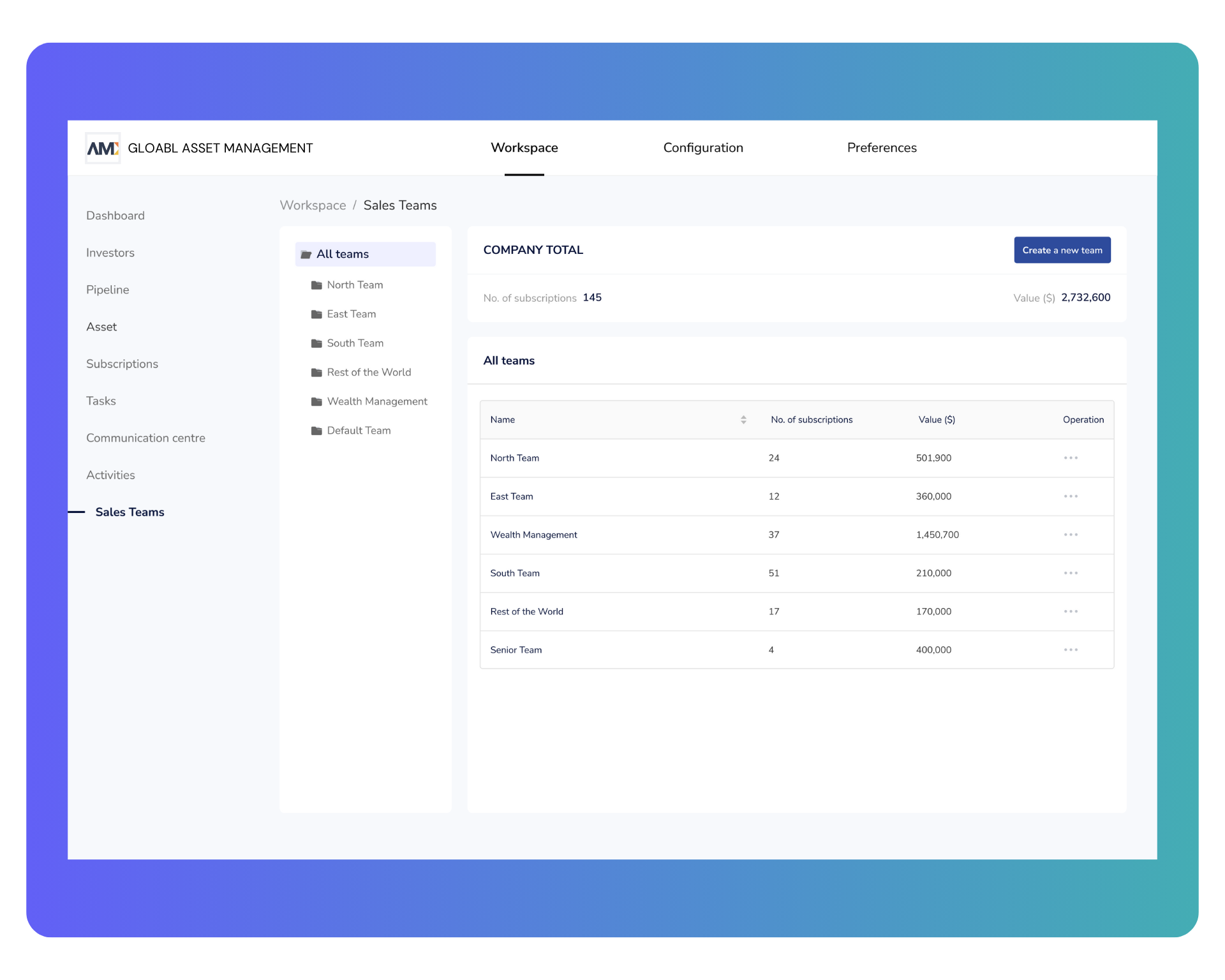Open Tasks in the sidebar
The image size is (1225, 980).
(101, 401)
